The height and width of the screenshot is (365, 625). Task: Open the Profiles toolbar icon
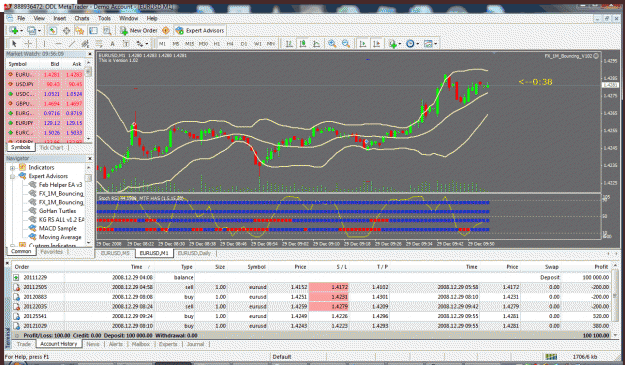coord(31,31)
